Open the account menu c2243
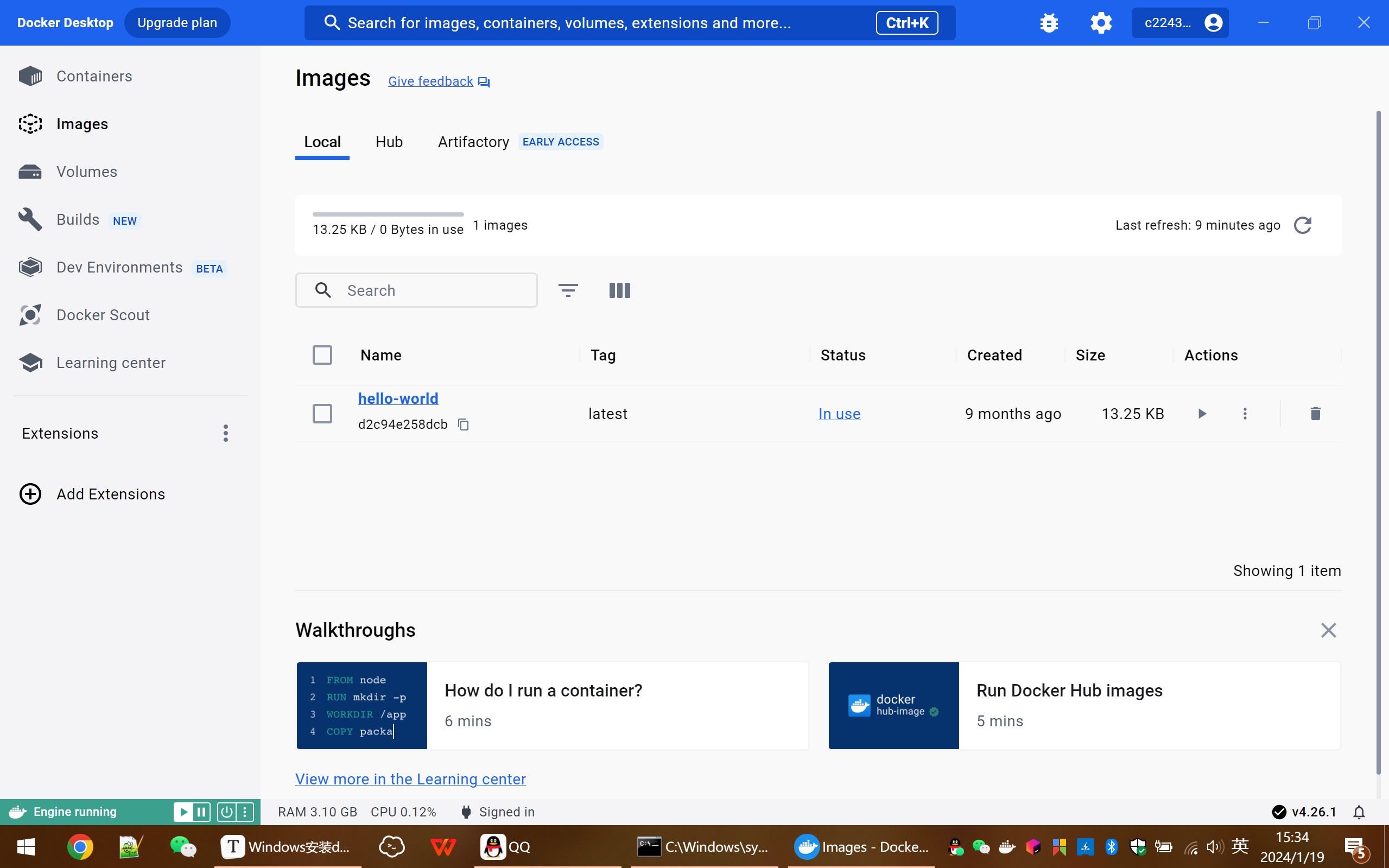The height and width of the screenshot is (868, 1389). (1179, 23)
